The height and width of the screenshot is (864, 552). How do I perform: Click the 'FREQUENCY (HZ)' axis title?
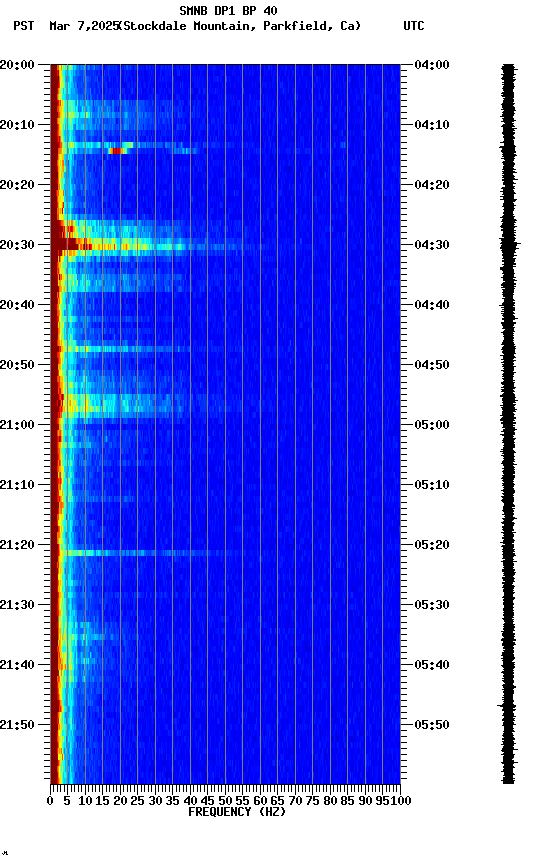coord(237,812)
